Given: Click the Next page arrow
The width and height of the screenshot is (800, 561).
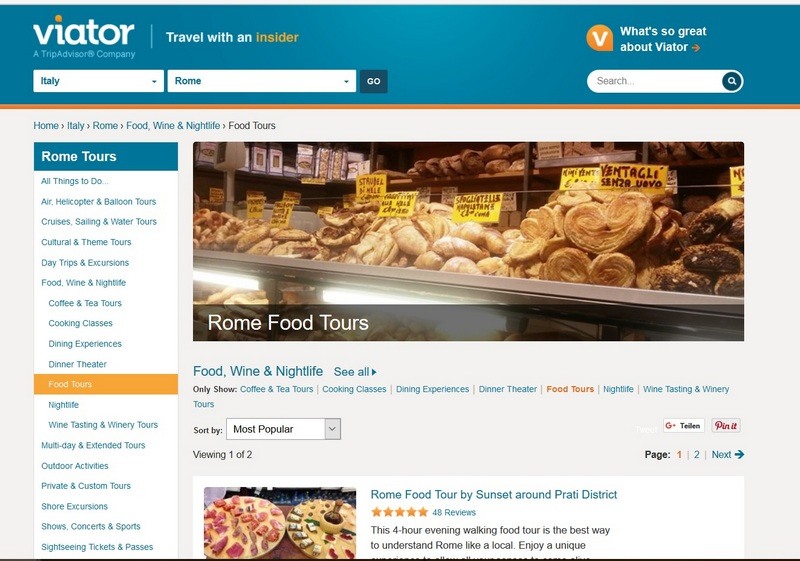Looking at the screenshot, I should pyautogui.click(x=728, y=454).
